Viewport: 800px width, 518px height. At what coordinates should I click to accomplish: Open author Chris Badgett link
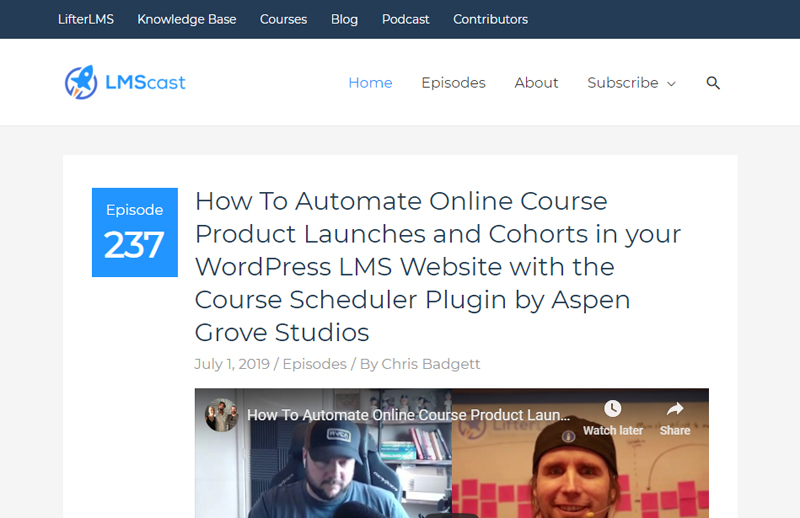(431, 364)
